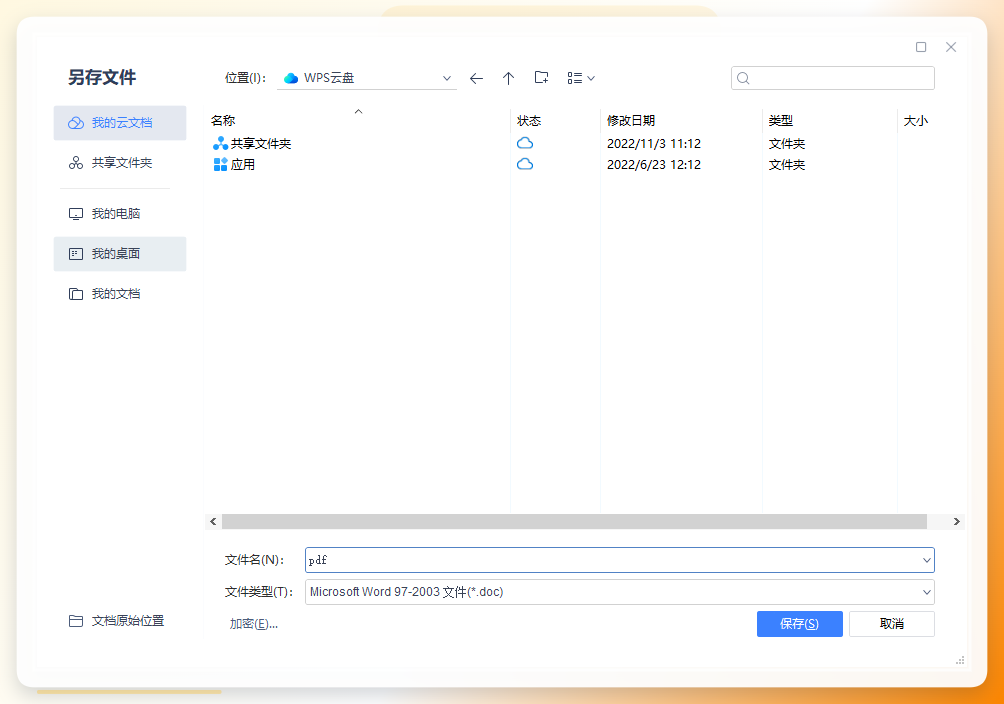The image size is (1004, 704).
Task: Expand the 文件名 dropdown arrow
Action: pyautogui.click(x=927, y=560)
